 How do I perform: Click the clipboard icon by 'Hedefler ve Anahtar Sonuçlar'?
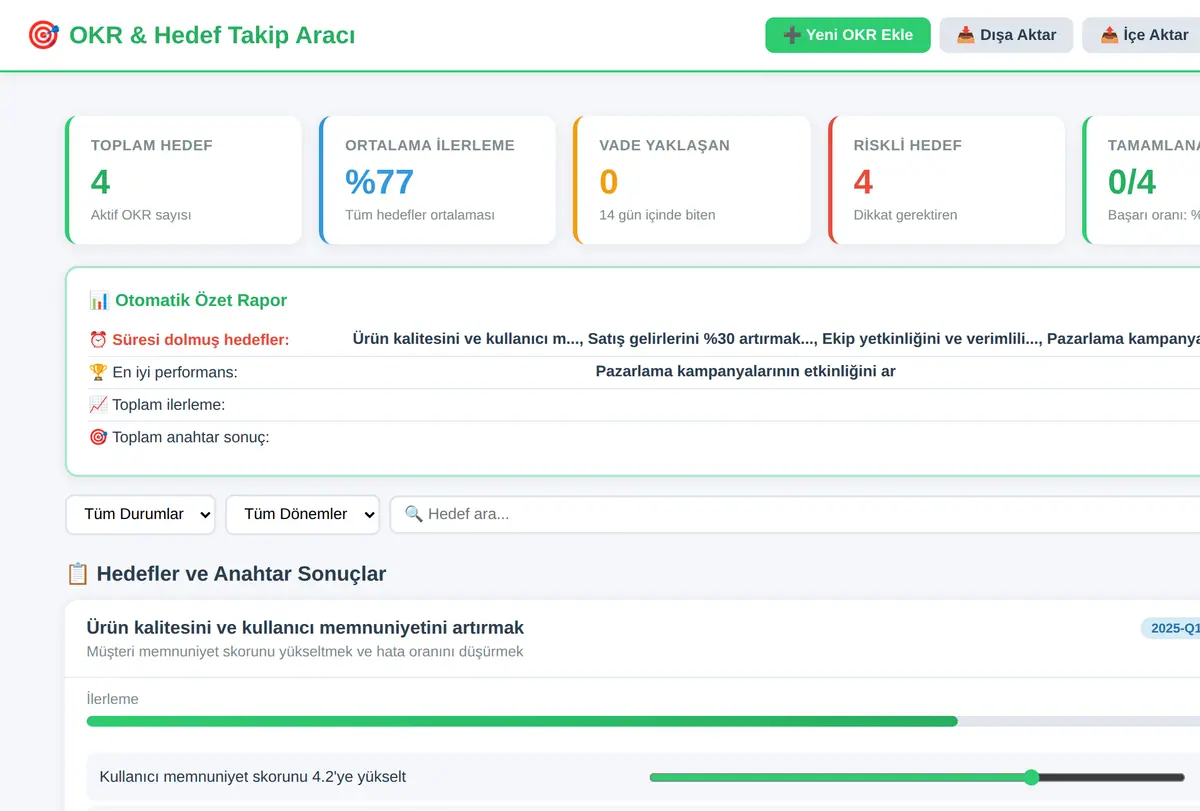78,574
